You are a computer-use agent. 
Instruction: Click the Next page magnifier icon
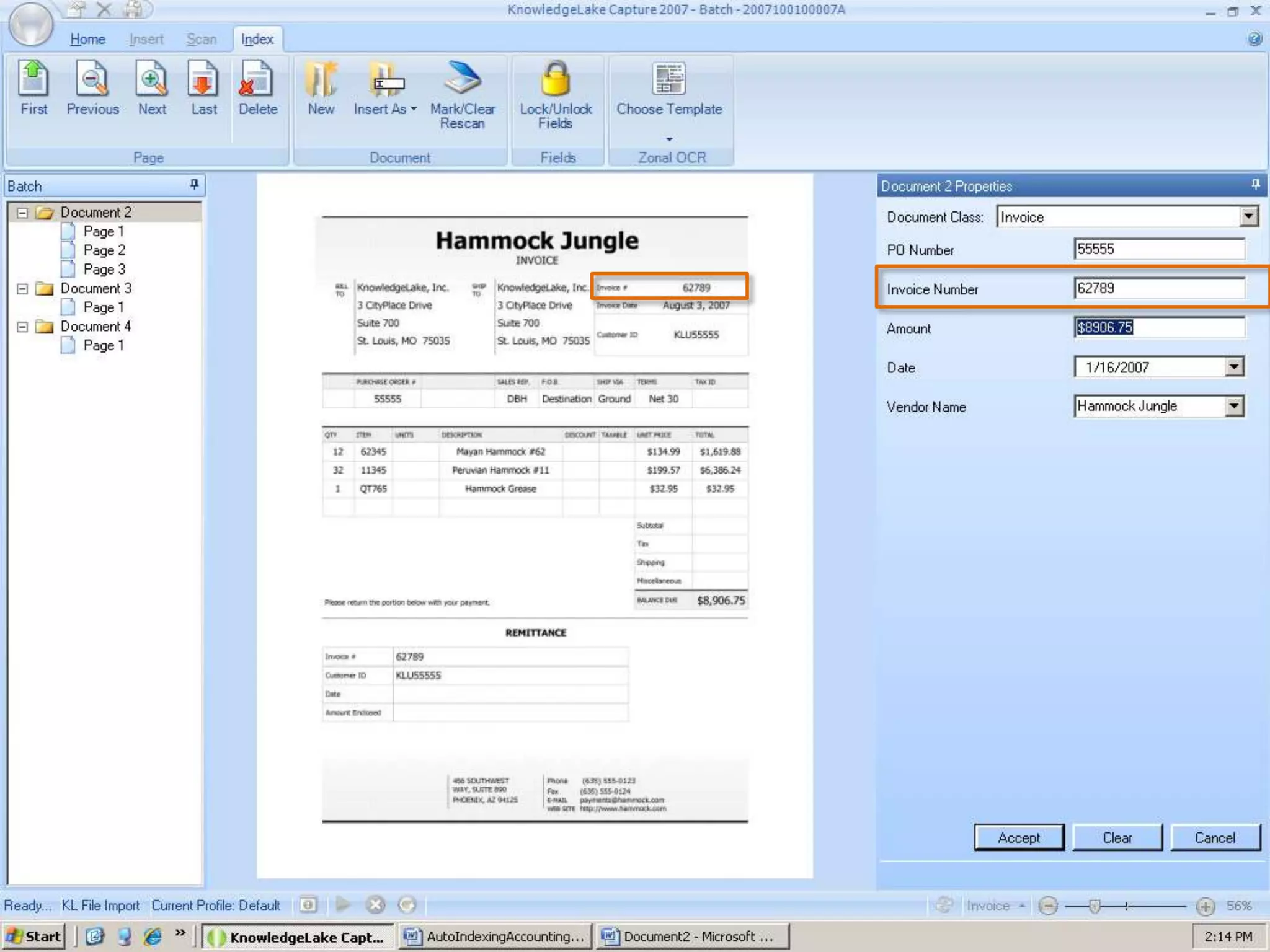[x=151, y=79]
